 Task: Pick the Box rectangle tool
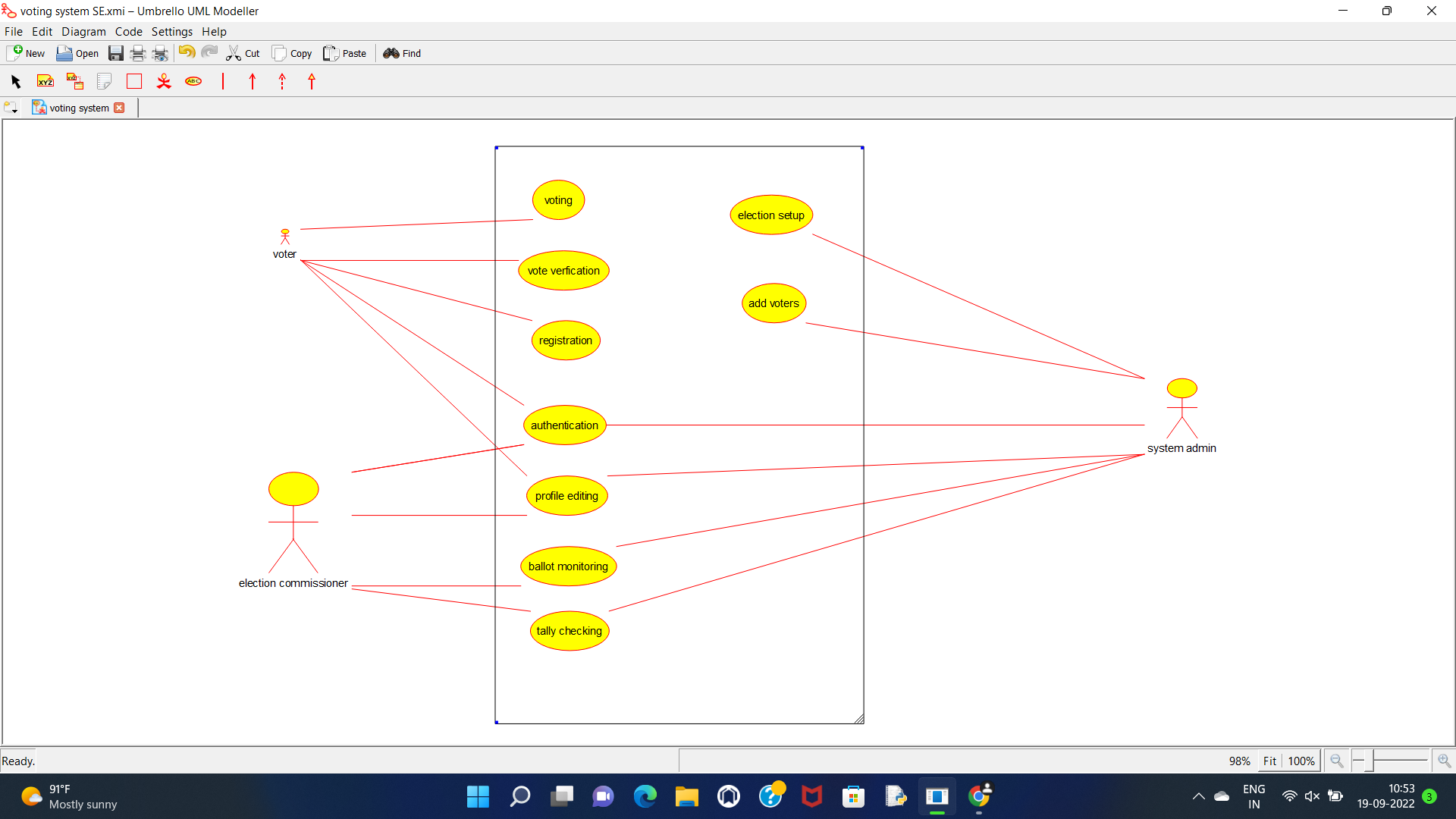click(134, 81)
